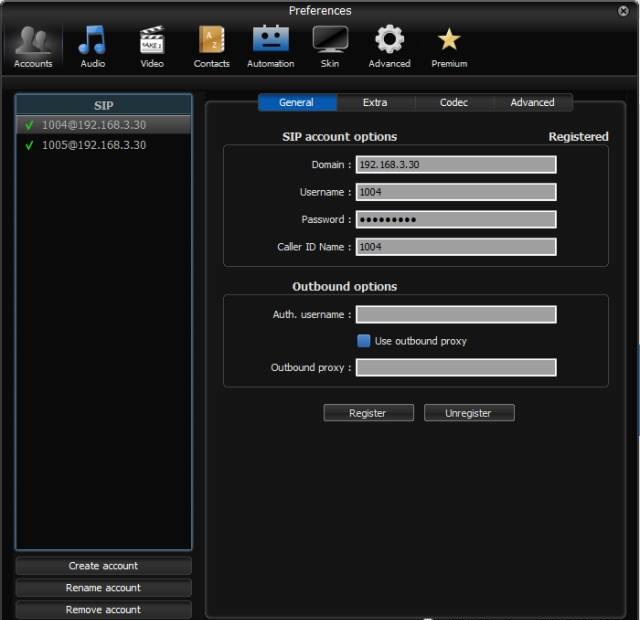Select account 1004@192.168.3.30

(x=94, y=126)
